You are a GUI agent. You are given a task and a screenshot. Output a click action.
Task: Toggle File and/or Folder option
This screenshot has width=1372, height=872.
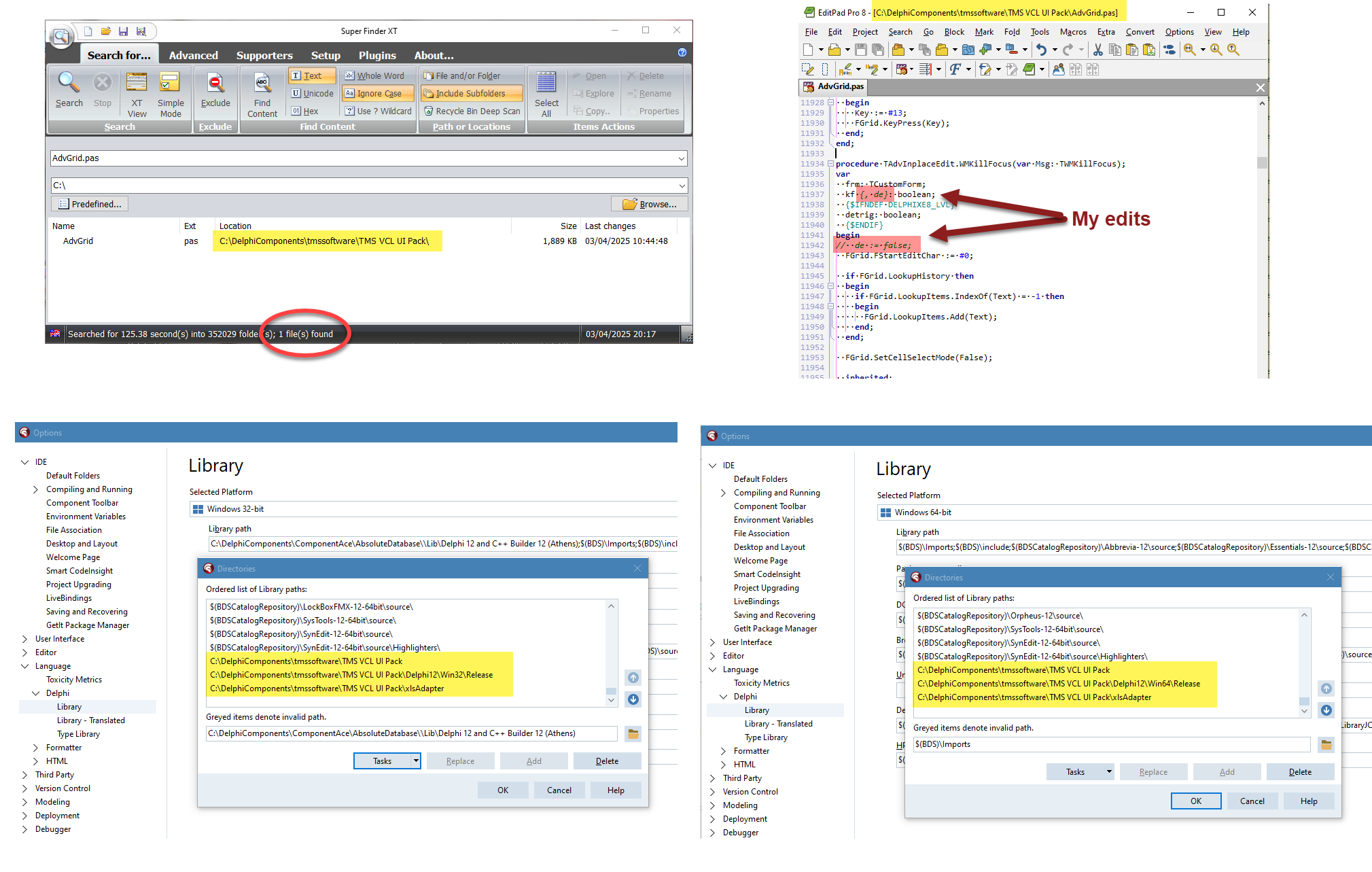point(461,75)
